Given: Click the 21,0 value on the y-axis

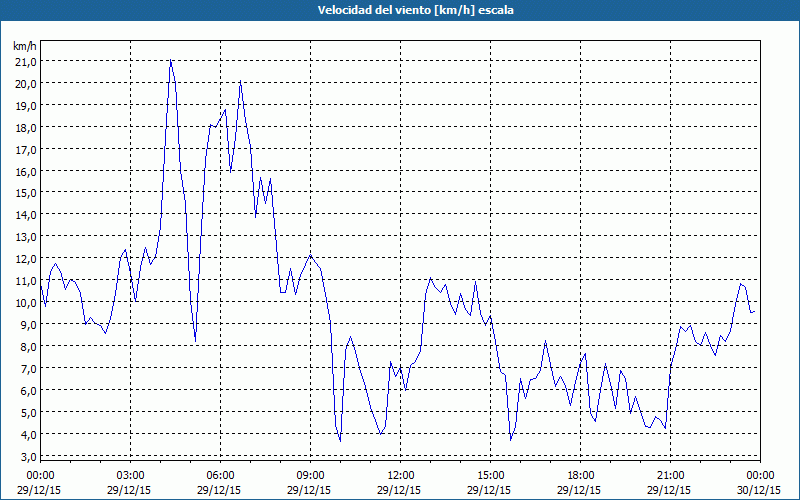Looking at the screenshot, I should pos(26,62).
